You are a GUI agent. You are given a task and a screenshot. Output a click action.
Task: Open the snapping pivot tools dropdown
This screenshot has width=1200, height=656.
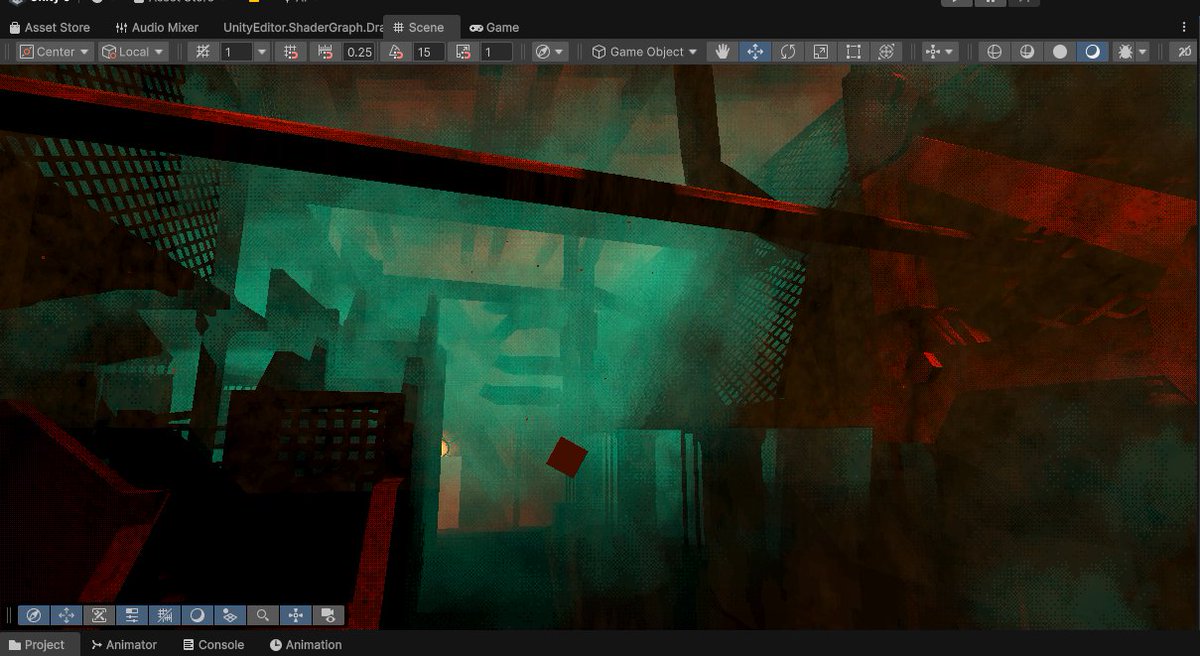(940, 51)
